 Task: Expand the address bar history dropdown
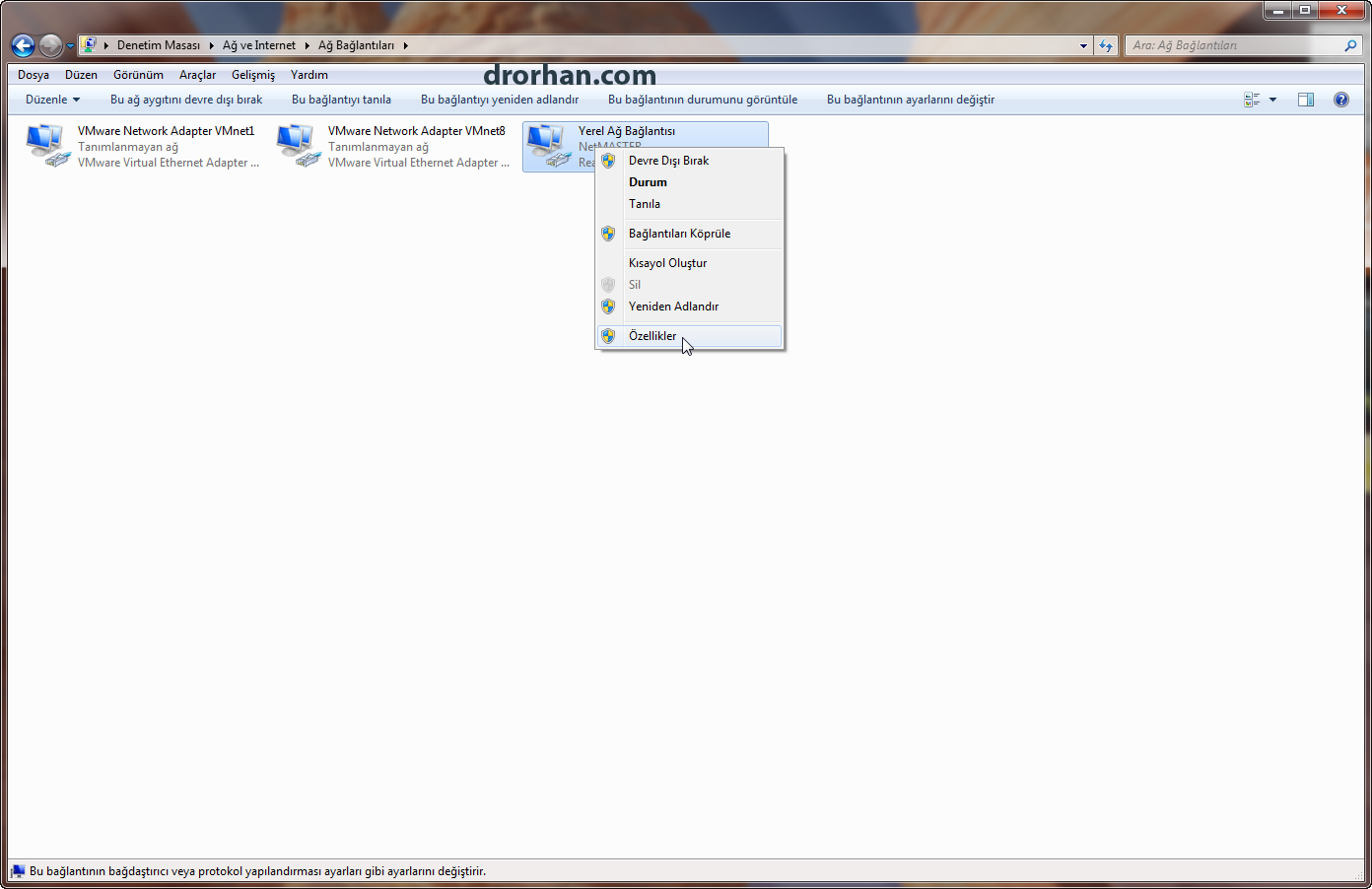1083,45
